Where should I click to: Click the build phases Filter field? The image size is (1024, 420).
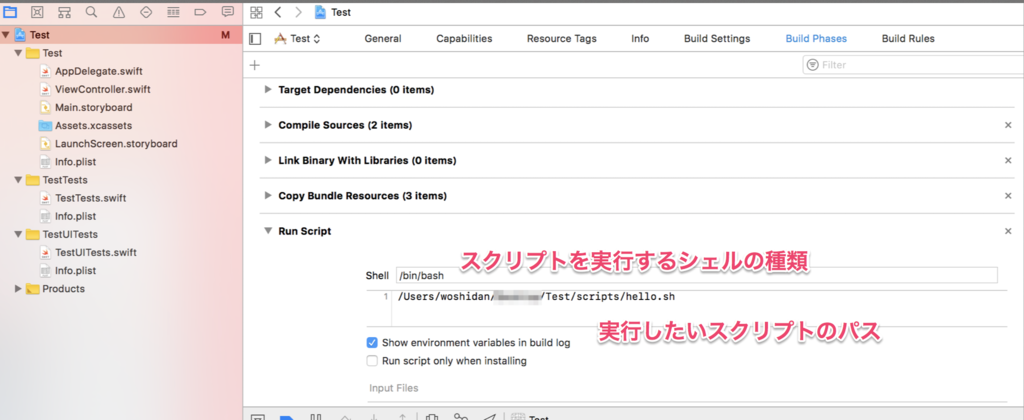click(913, 65)
